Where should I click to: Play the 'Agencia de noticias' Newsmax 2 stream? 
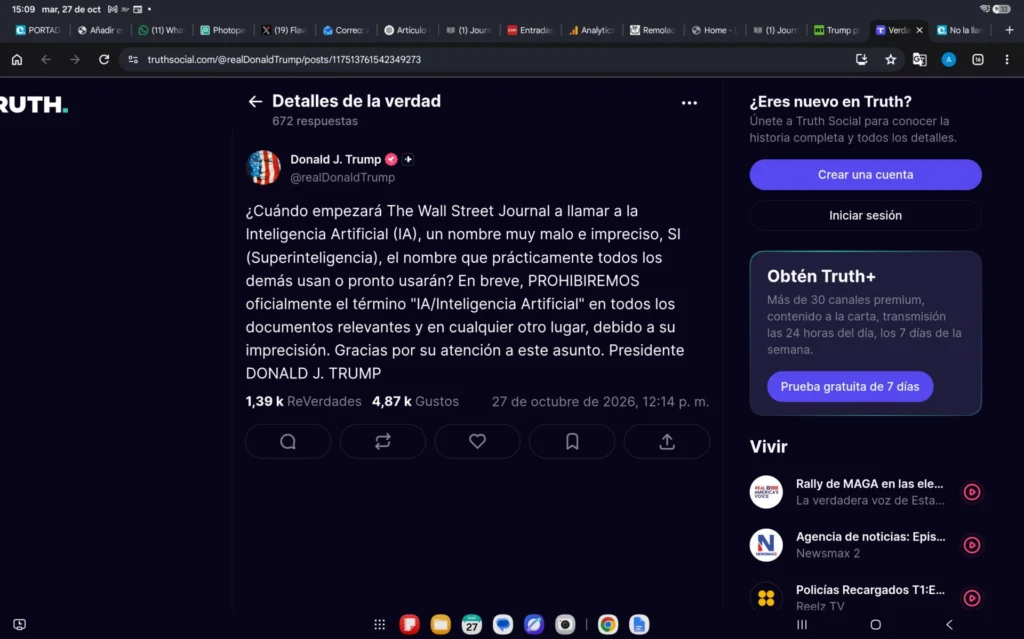click(x=972, y=545)
